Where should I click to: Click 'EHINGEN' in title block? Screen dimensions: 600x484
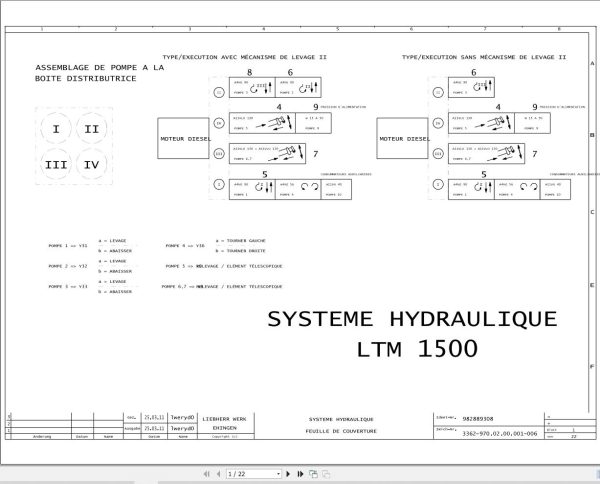225,428
